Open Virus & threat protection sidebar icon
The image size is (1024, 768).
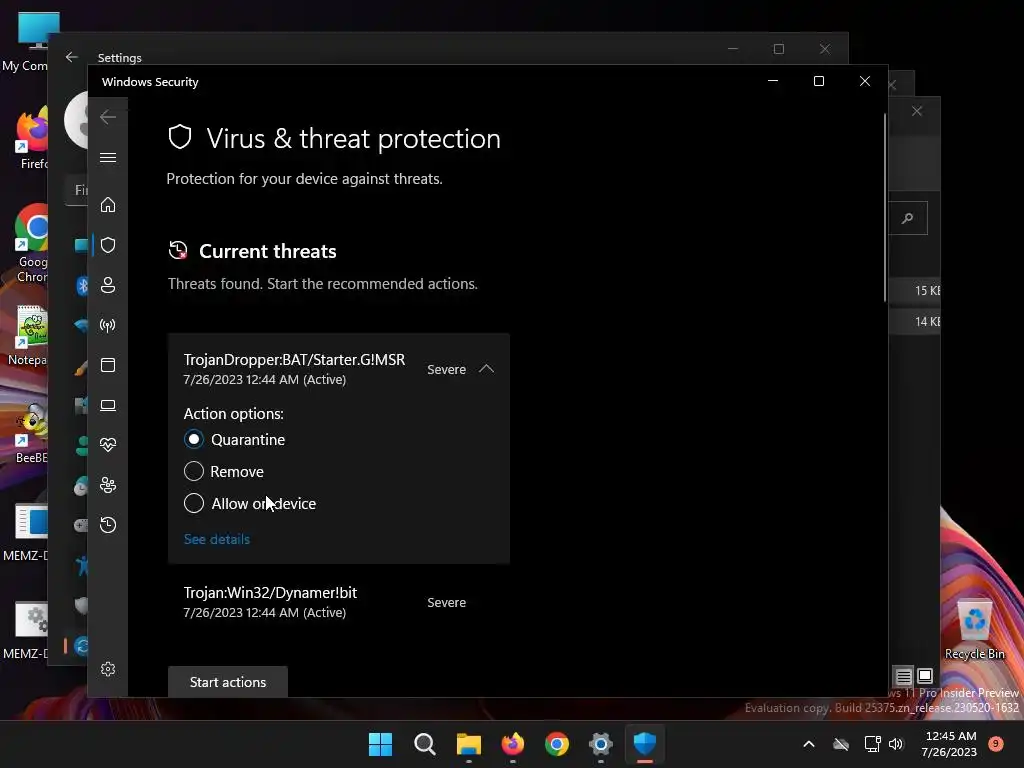point(108,245)
